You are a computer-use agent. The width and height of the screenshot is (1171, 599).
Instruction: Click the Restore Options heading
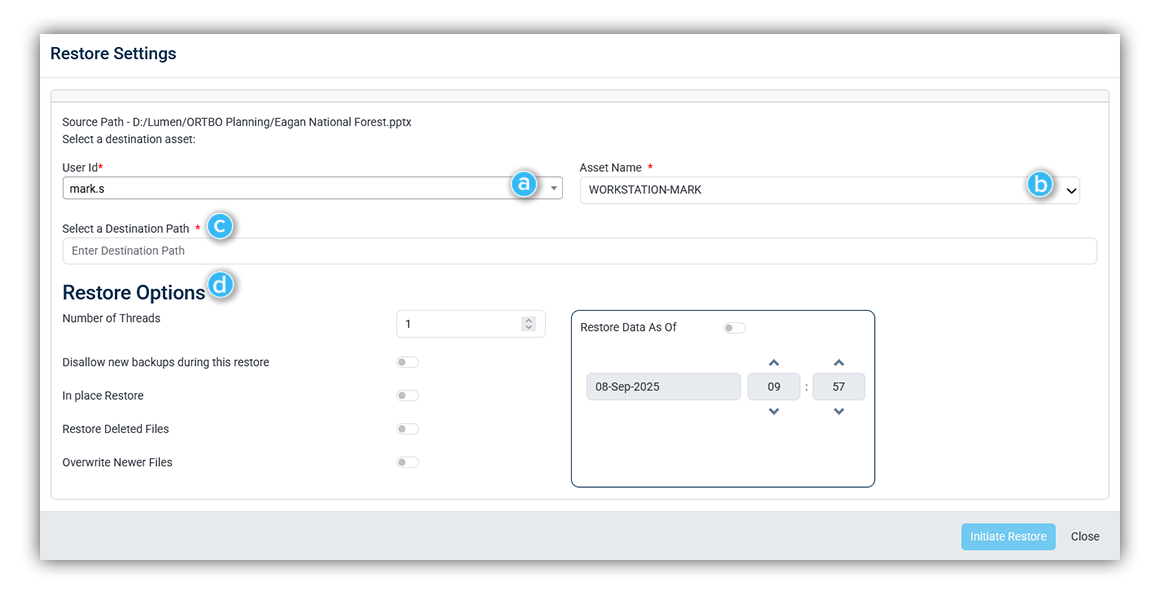coord(134,293)
